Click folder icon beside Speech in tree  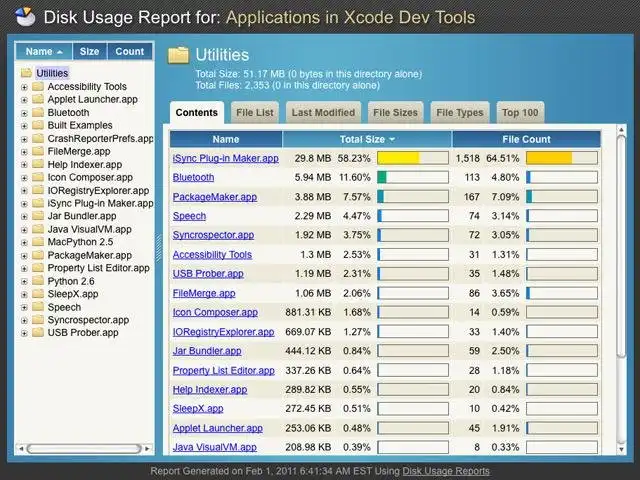click(38, 307)
